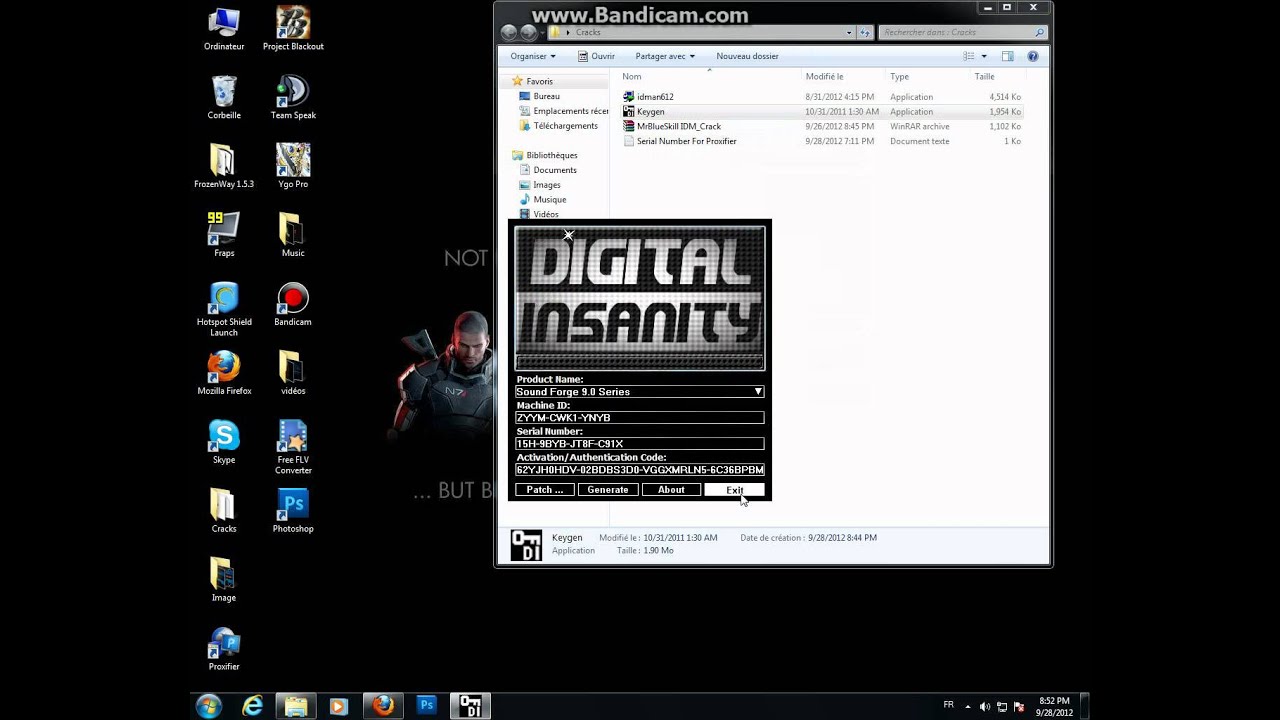Image resolution: width=1280 pixels, height=720 pixels.
Task: Click the network icon in system tray
Action: point(1003,706)
